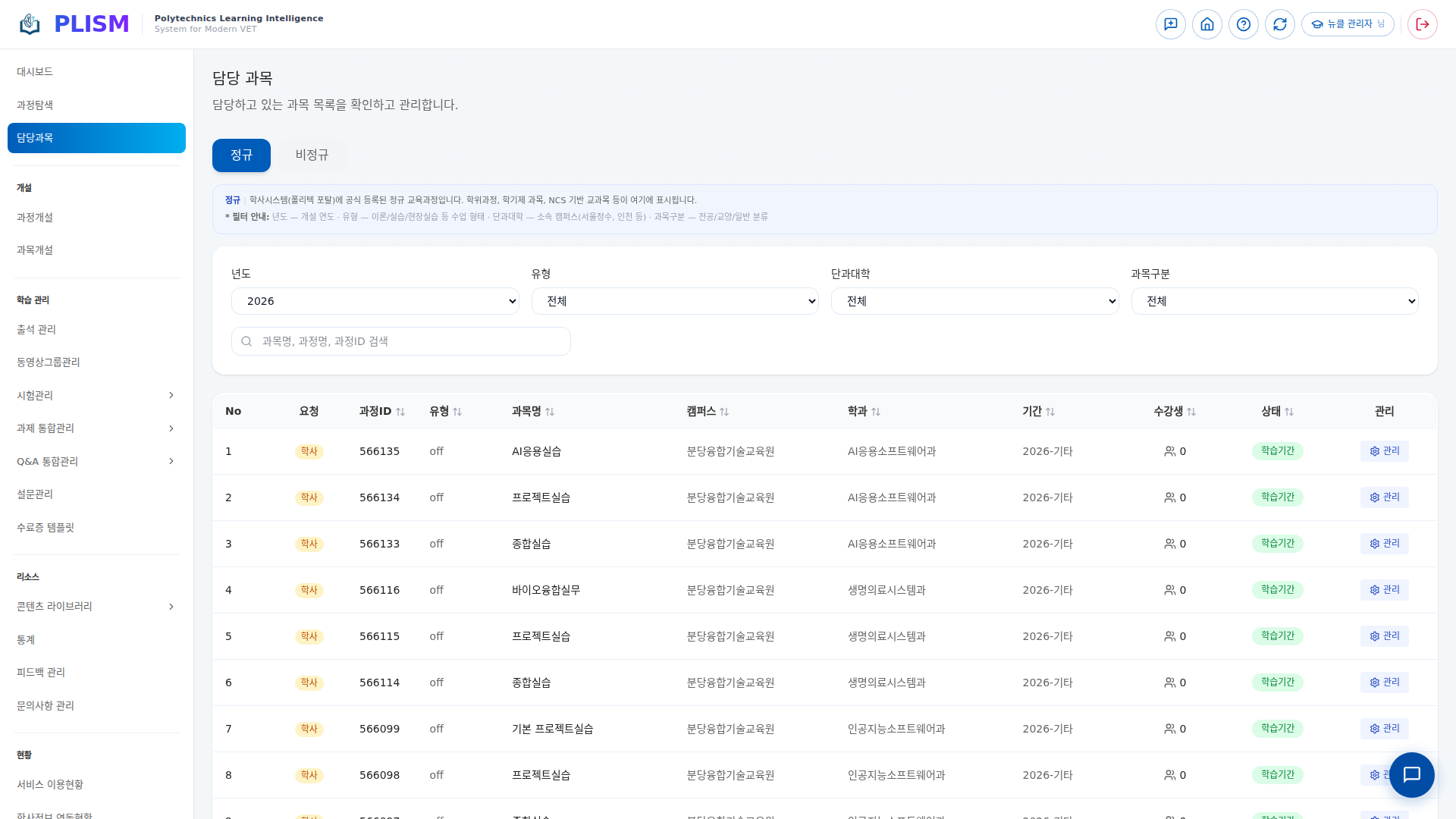
Task: Click the 뉴클 관리자 profile badge
Action: click(x=1348, y=24)
